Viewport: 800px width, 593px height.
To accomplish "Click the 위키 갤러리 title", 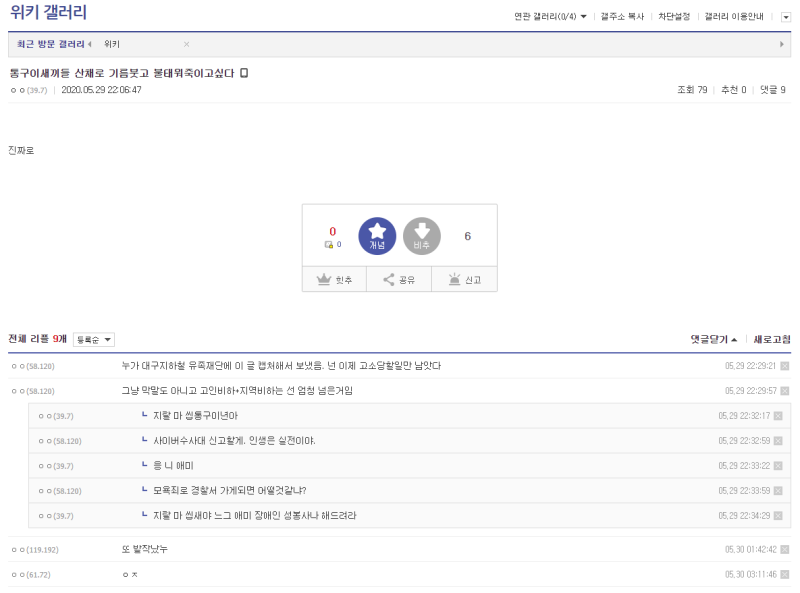I will 48,12.
